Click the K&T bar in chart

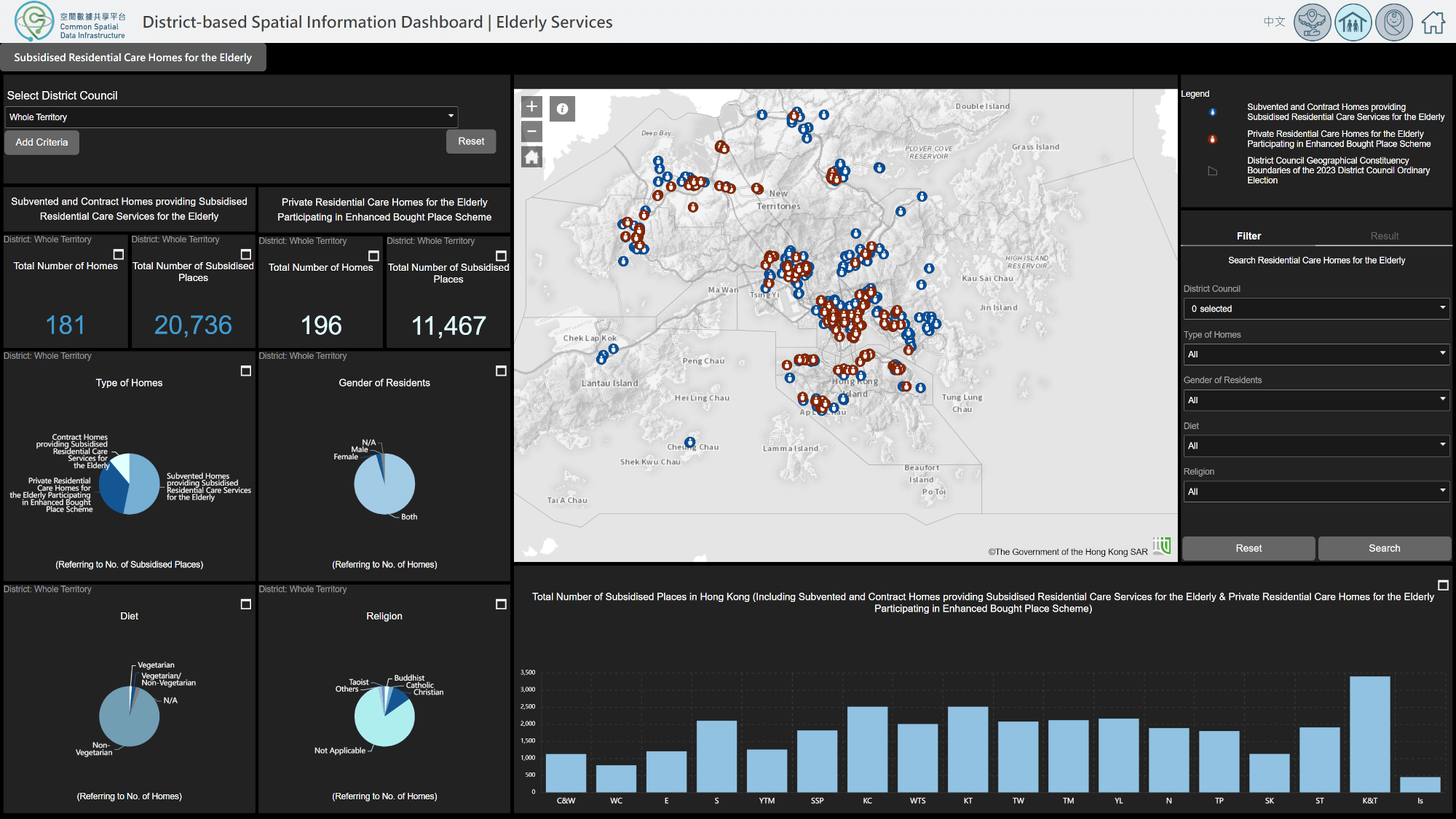coord(1369,734)
